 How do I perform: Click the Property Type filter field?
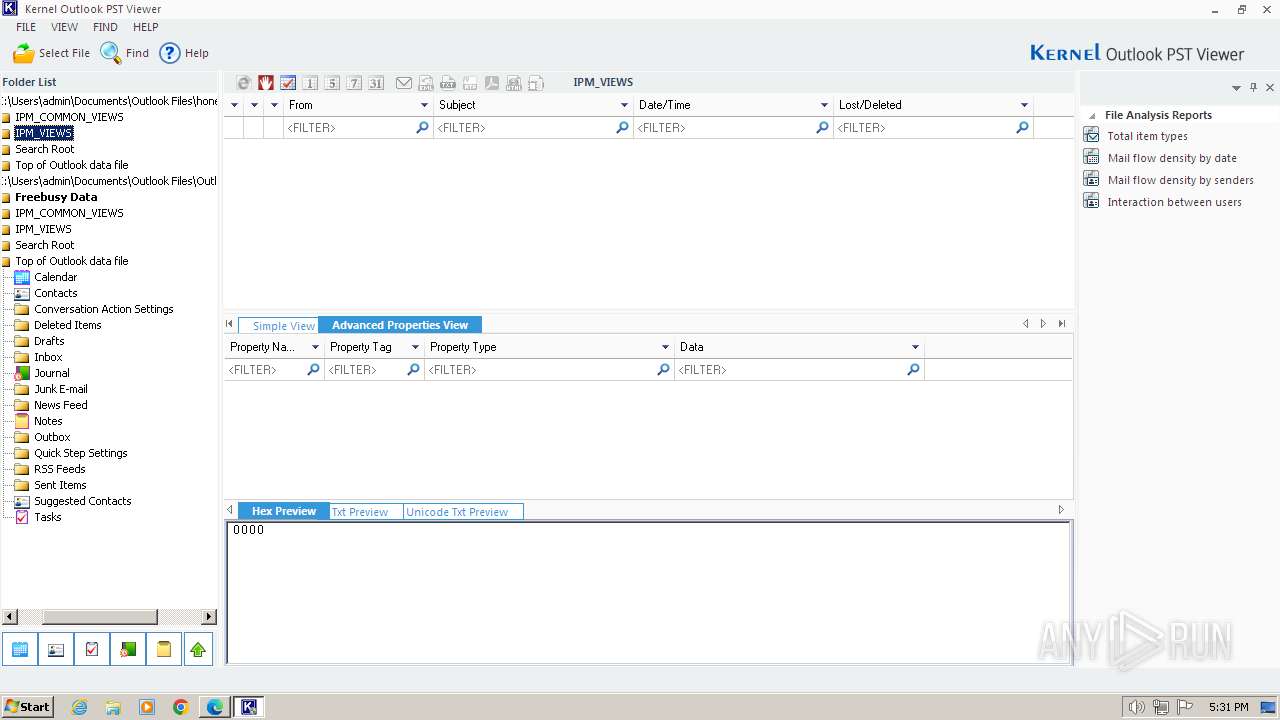(549, 370)
